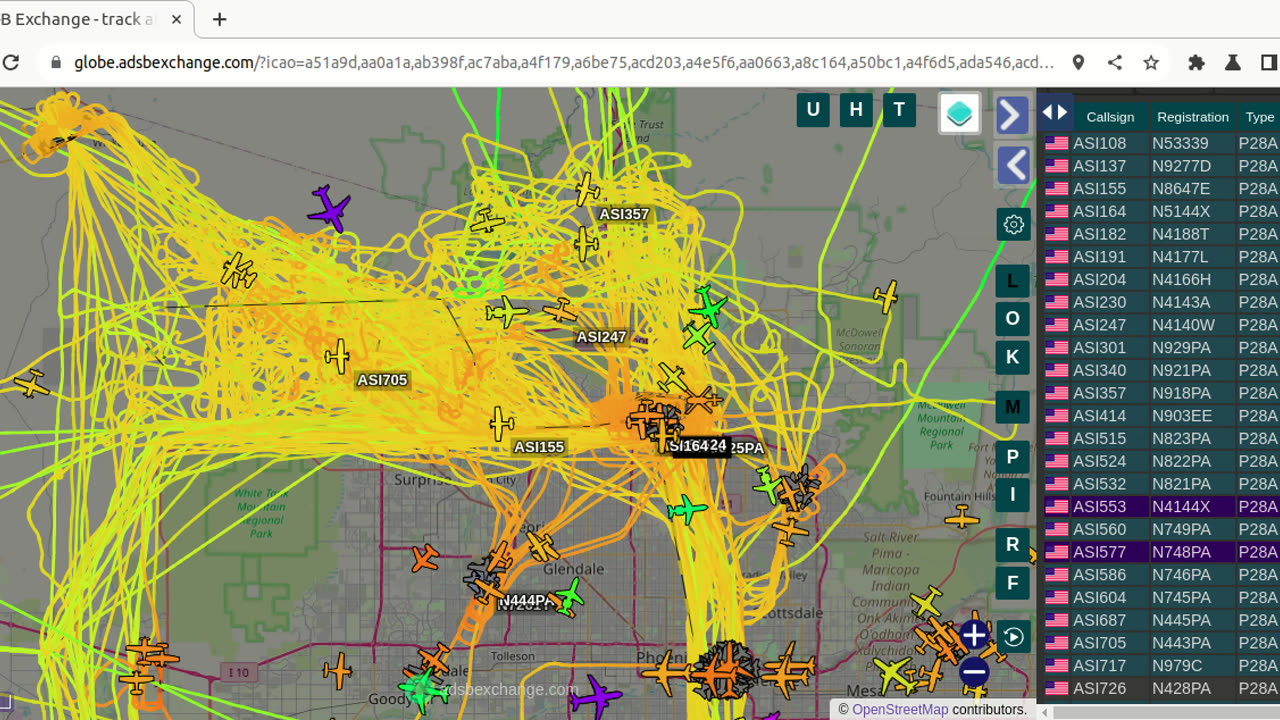
Task: Click purple jet aircraft icon near top
Action: pos(329,208)
